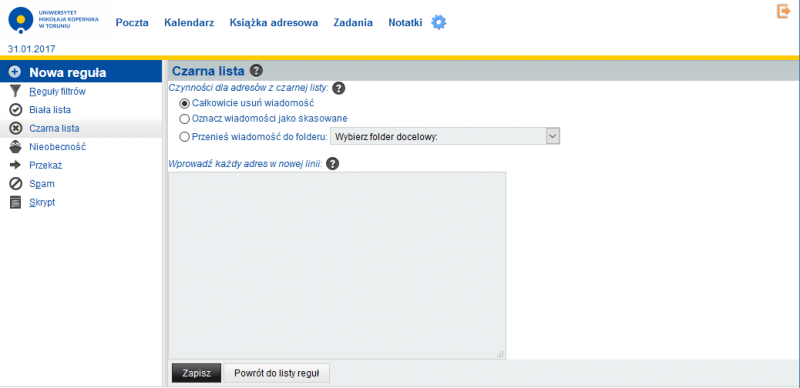Open the Kalendarz menu
This screenshot has width=800, height=388.
[x=189, y=22]
